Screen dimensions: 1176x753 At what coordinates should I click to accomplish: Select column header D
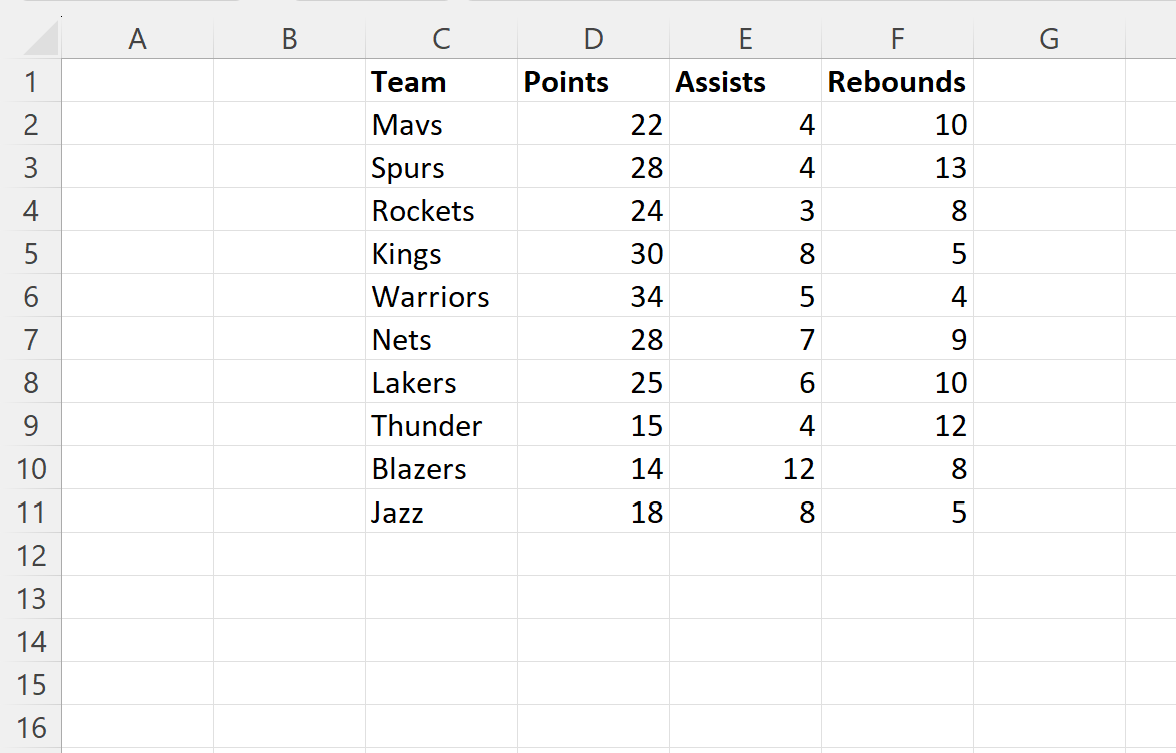(x=593, y=38)
